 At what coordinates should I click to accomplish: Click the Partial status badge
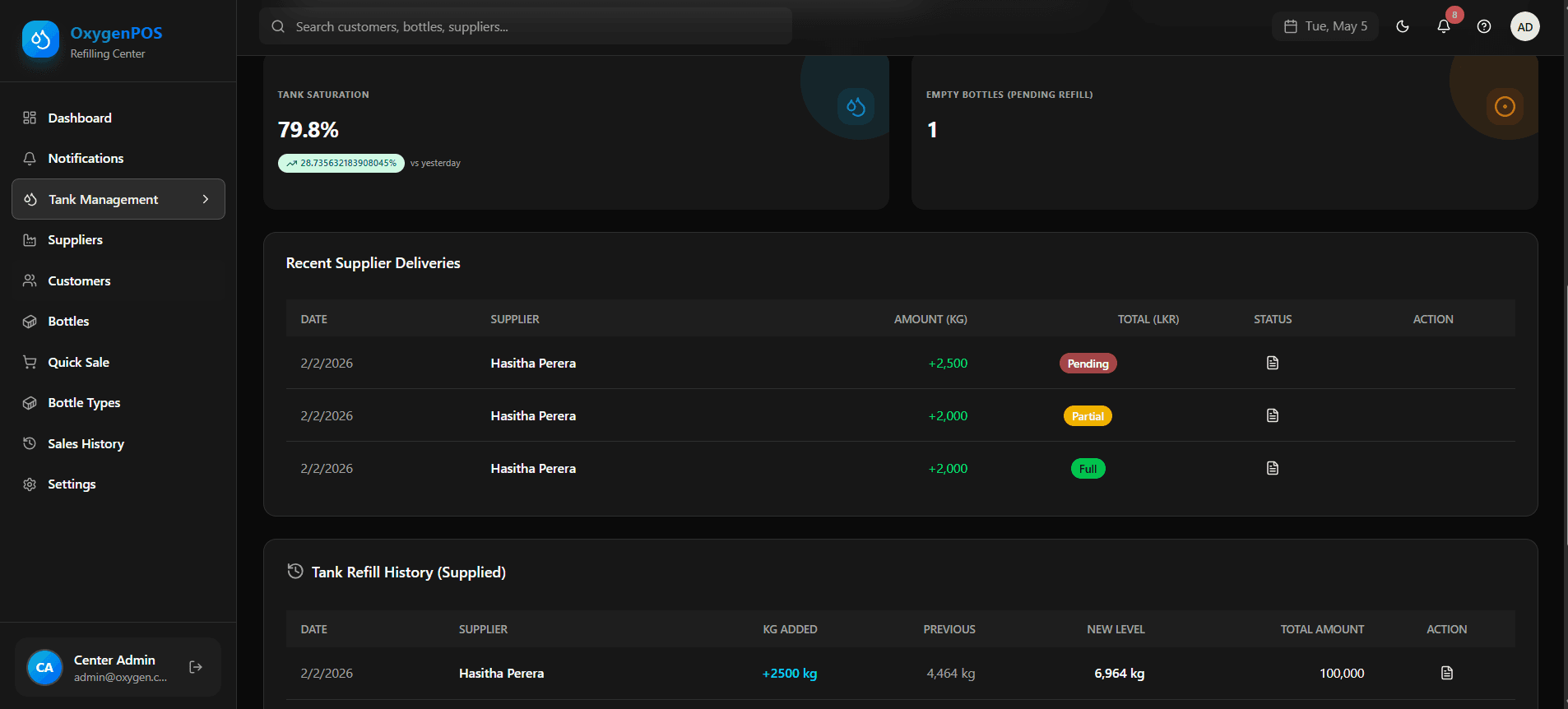tap(1088, 416)
